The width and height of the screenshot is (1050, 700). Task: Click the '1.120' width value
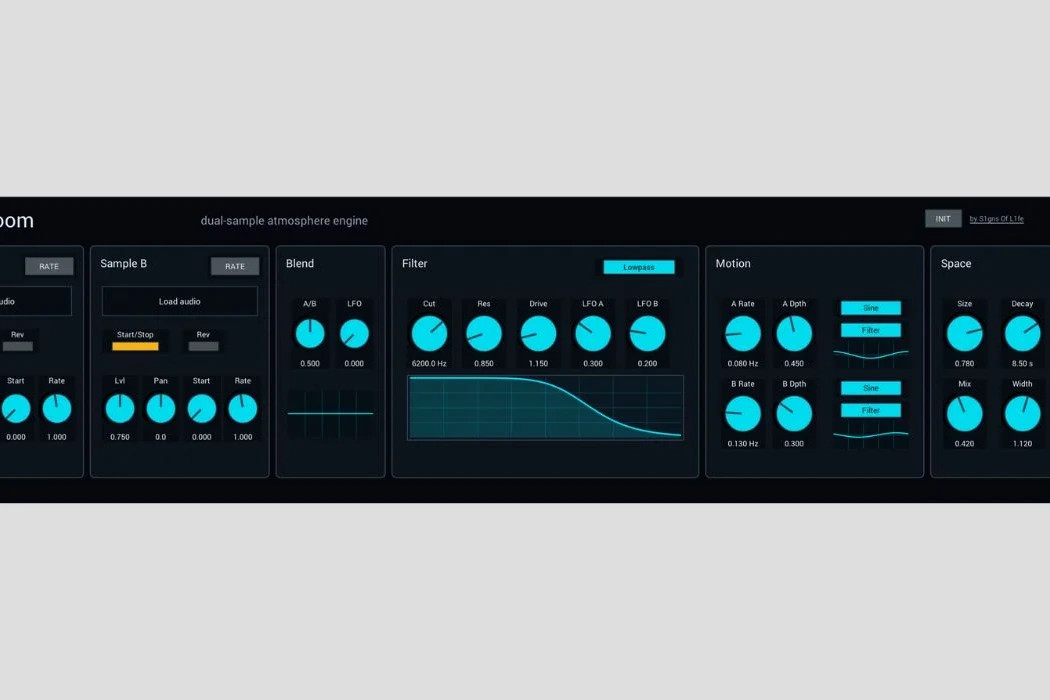[x=1023, y=443]
